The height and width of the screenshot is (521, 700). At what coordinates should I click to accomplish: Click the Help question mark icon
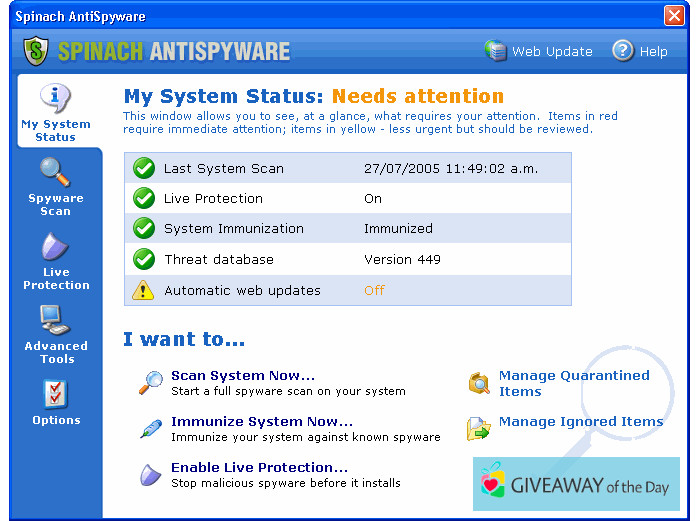pos(623,51)
